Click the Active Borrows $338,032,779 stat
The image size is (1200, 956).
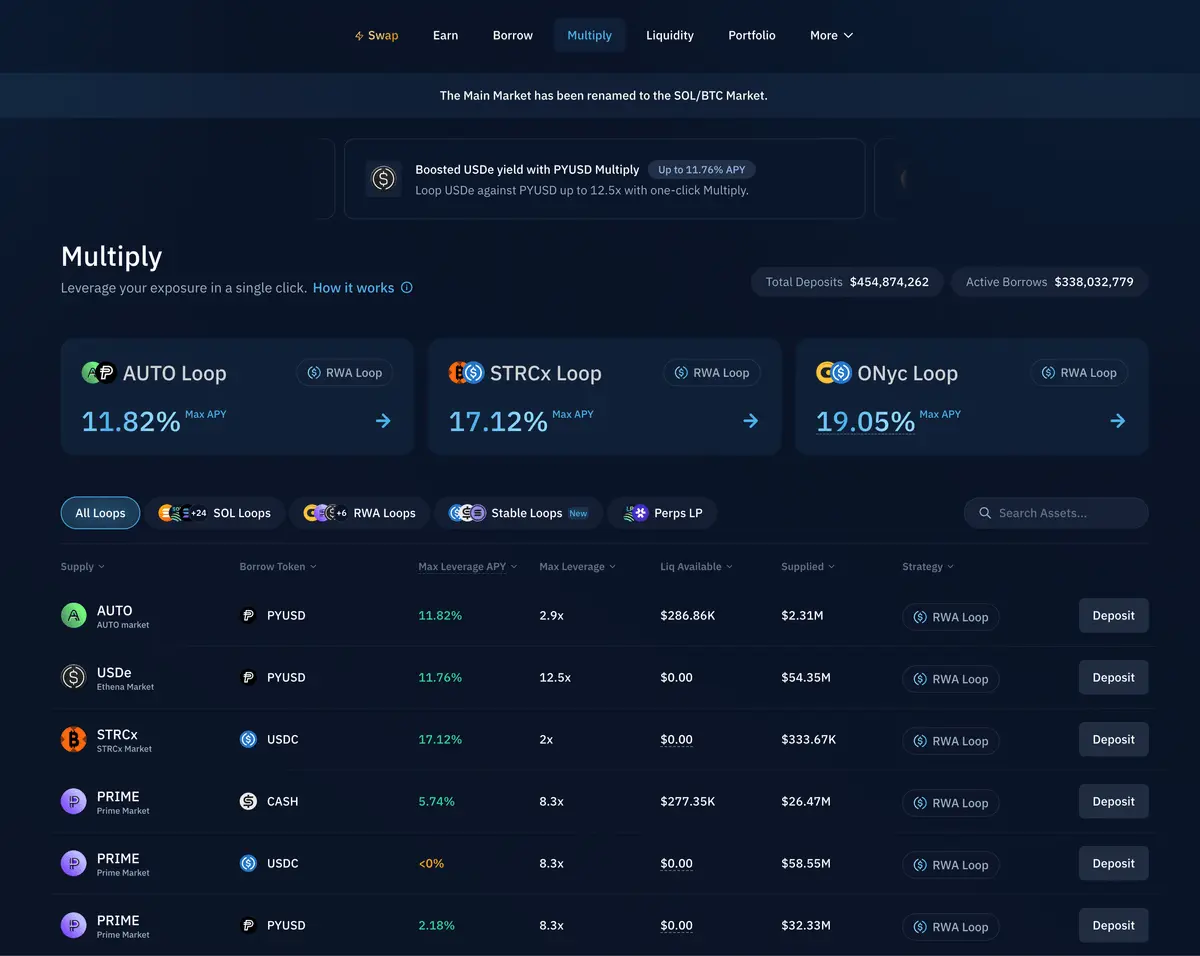1050,282
